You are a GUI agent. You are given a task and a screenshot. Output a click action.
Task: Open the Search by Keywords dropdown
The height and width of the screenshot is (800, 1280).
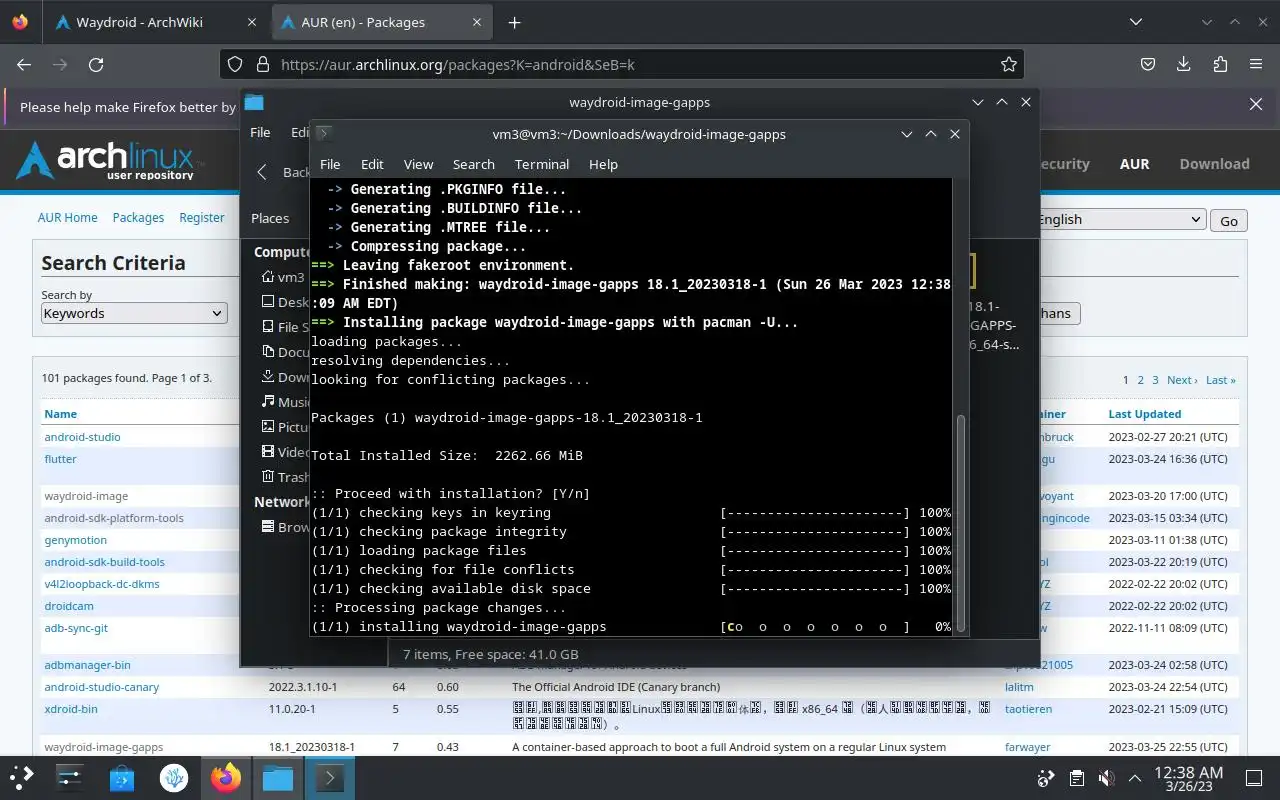click(134, 313)
